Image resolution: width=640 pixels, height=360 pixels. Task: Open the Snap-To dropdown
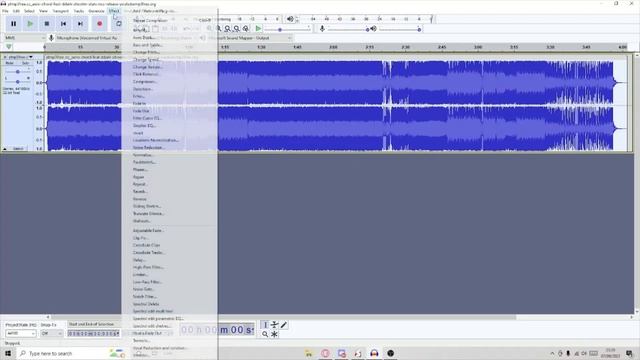(51, 333)
